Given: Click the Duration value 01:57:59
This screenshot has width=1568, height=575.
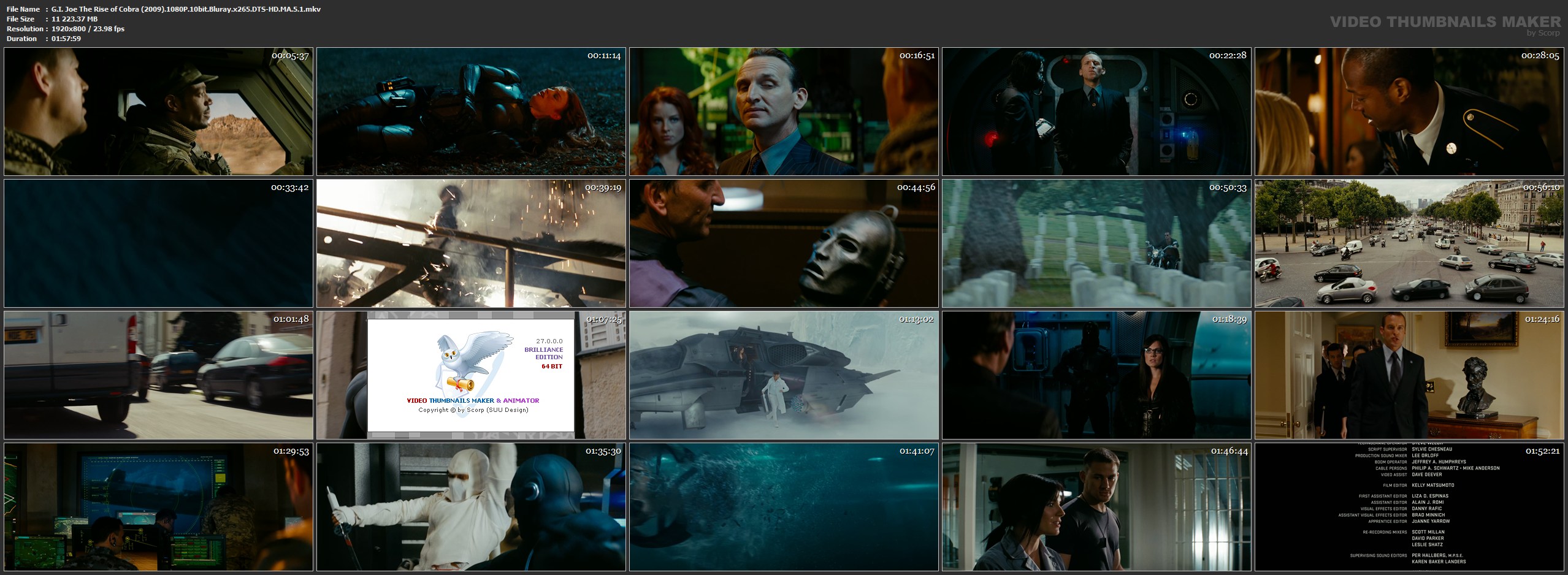Looking at the screenshot, I should pos(66,39).
